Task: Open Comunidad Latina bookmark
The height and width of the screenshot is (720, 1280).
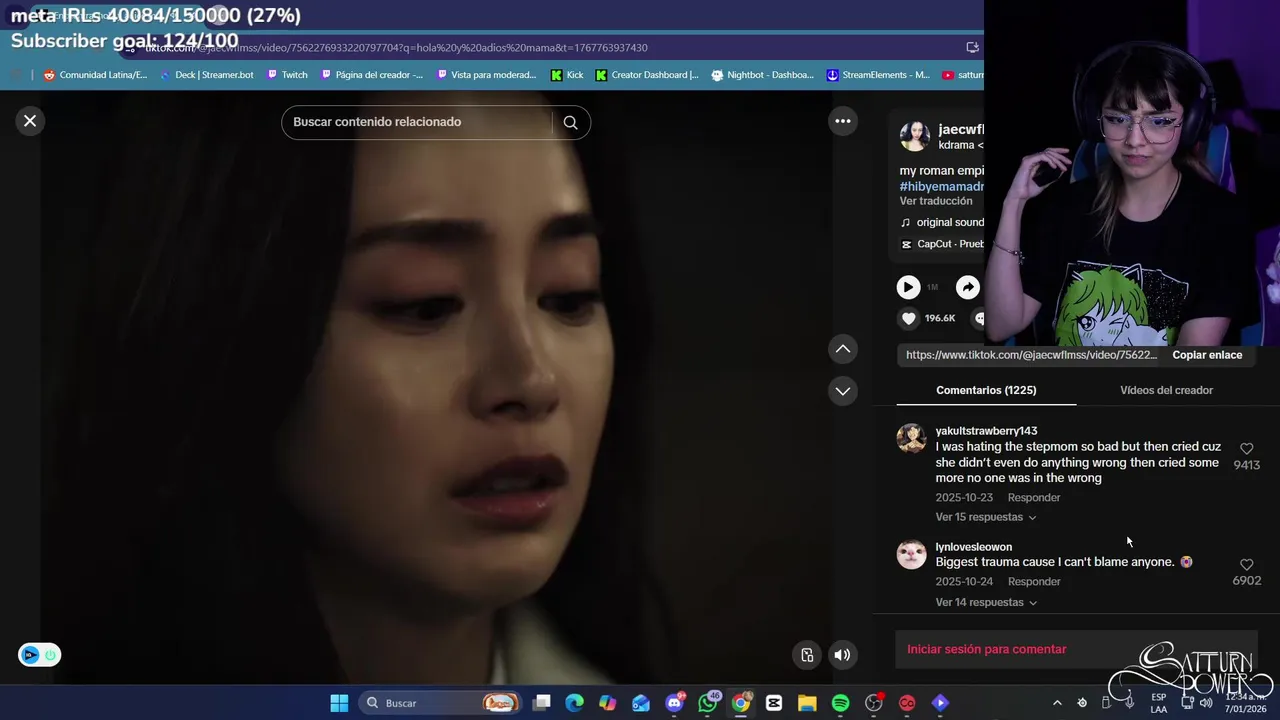Action: point(95,75)
